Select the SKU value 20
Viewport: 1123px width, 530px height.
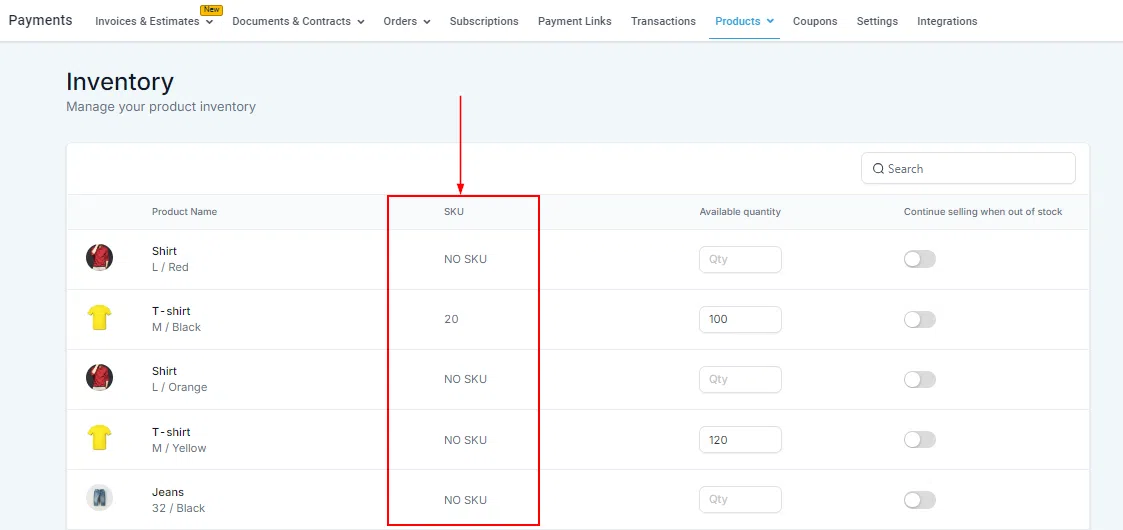(x=451, y=319)
